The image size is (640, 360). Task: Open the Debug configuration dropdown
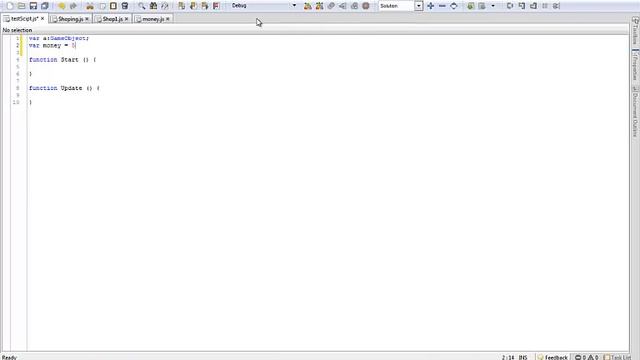[263, 6]
